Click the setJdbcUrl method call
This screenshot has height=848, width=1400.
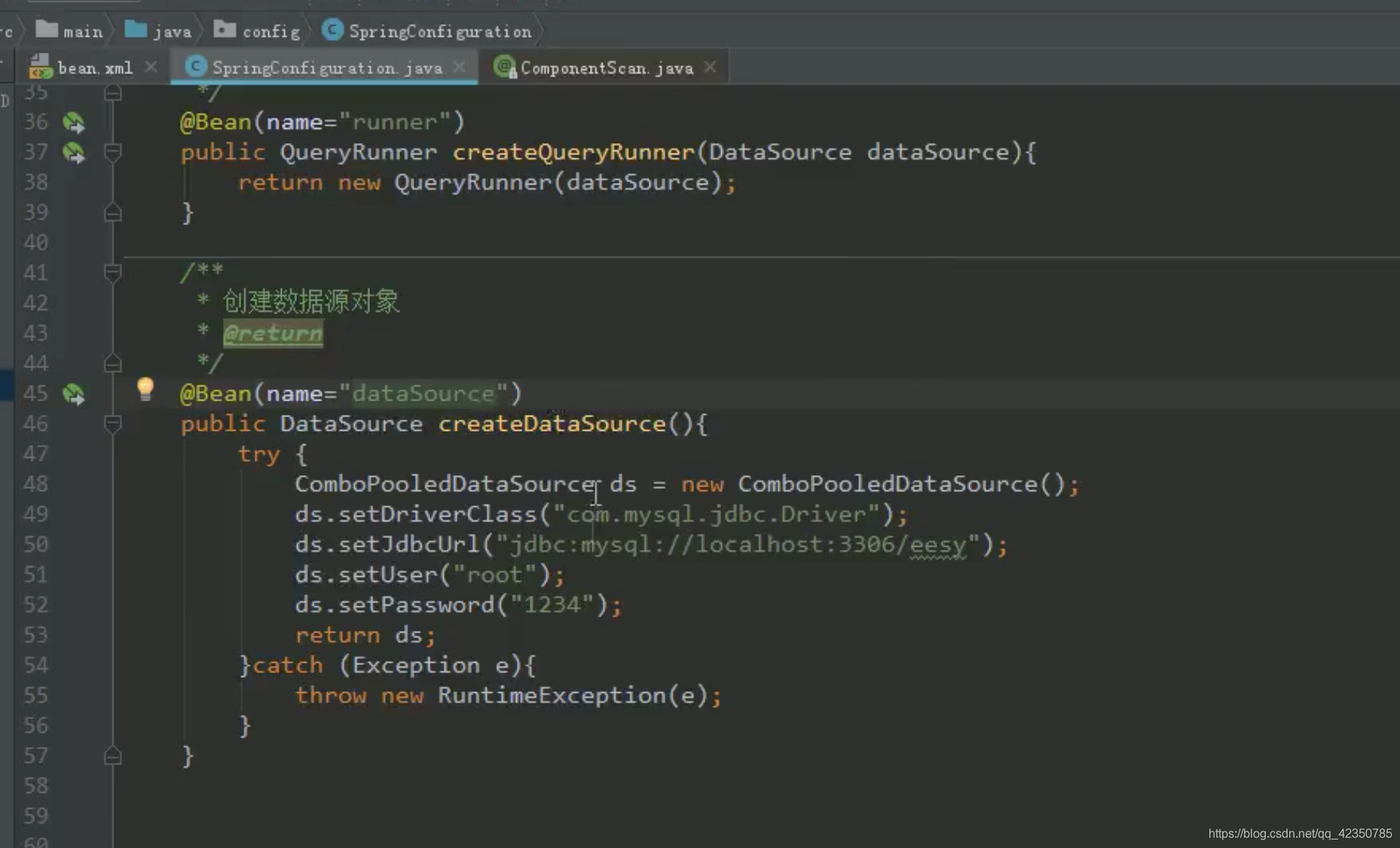tap(409, 544)
